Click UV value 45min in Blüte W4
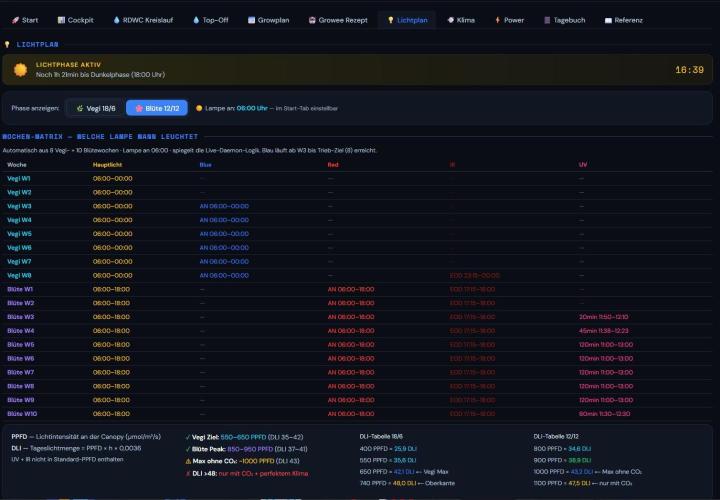720x500 pixels. tap(603, 331)
